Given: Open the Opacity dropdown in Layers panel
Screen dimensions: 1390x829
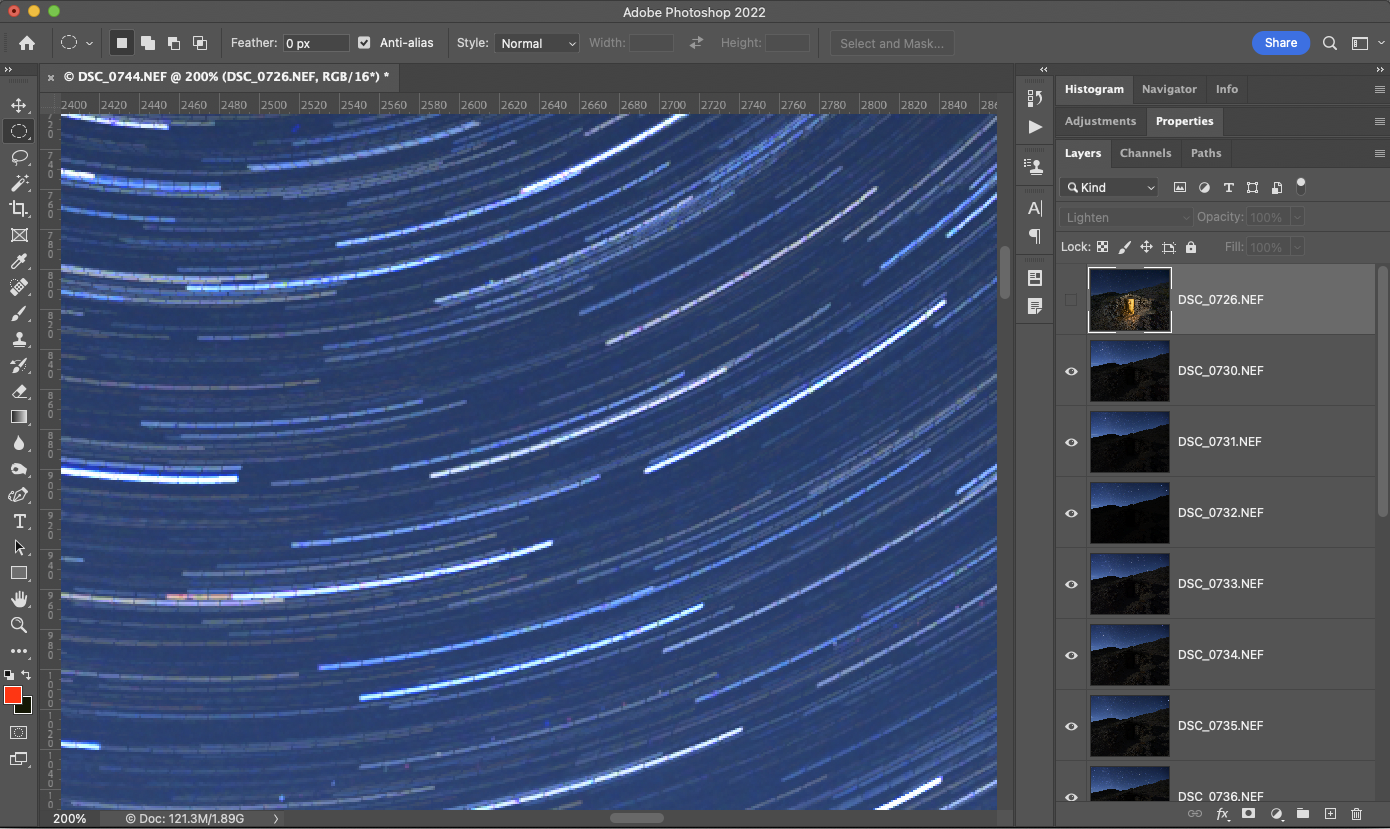Looking at the screenshot, I should click(x=1298, y=217).
